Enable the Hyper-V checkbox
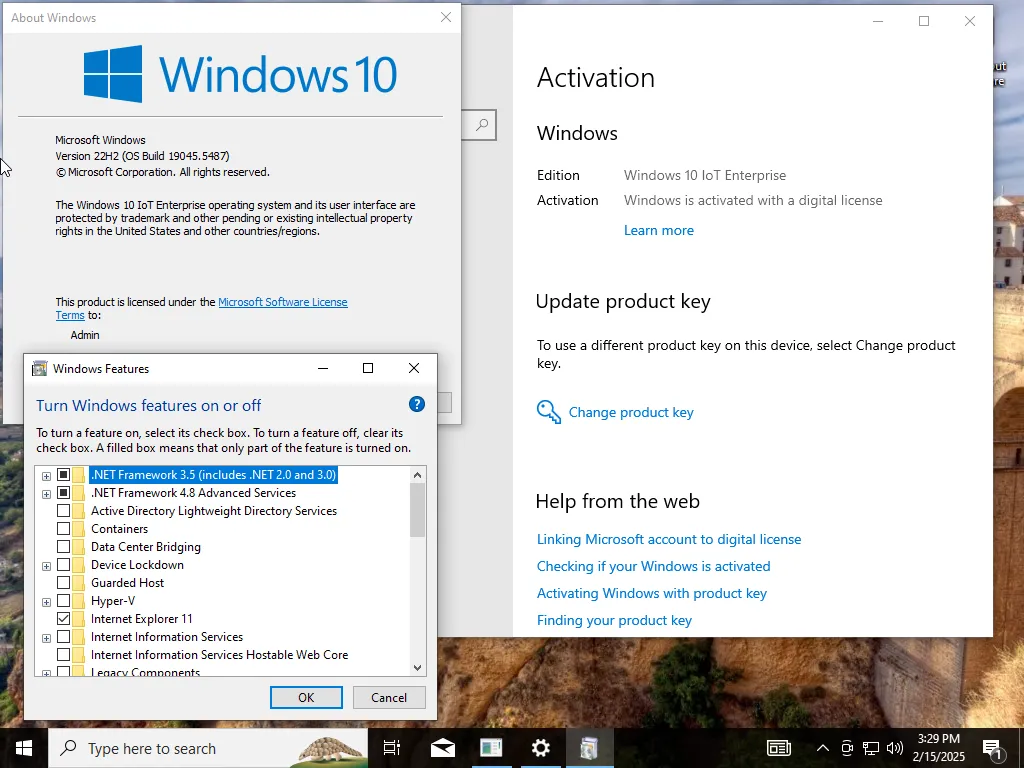This screenshot has width=1024, height=768. (63, 600)
